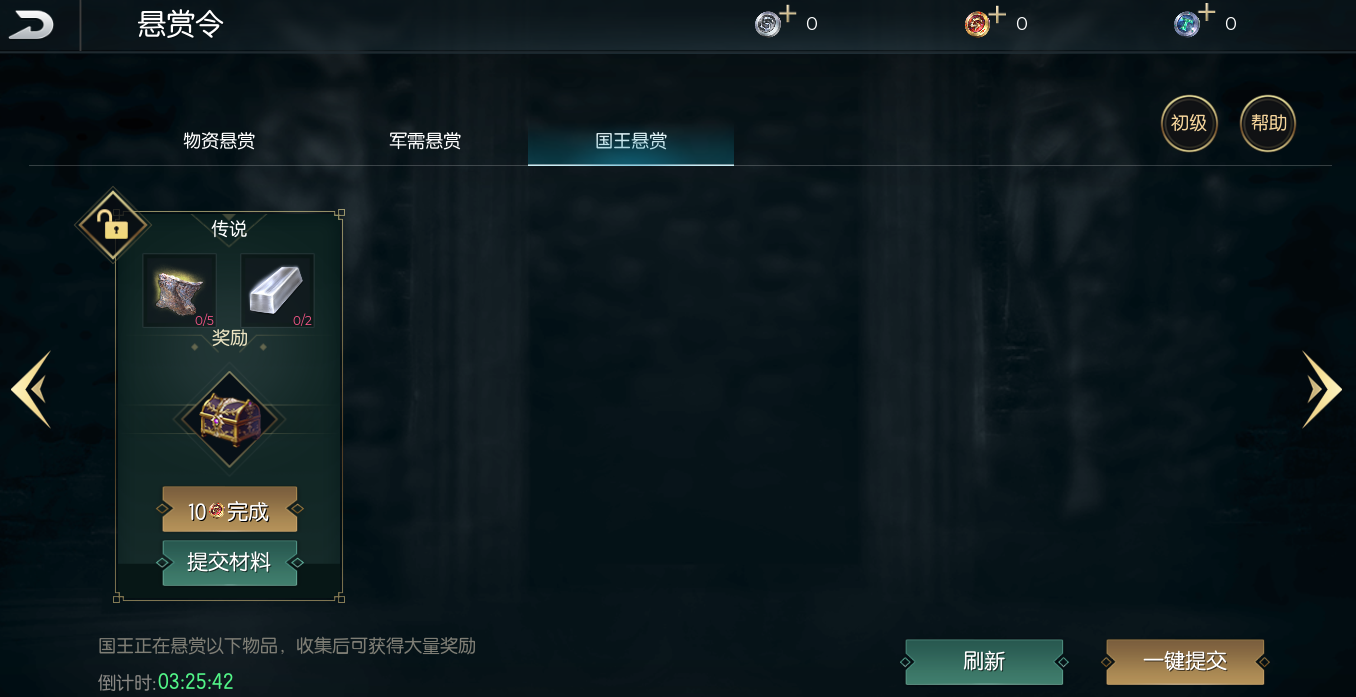This screenshot has height=697, width=1356.
Task: Select the 国王悬赏 tab
Action: point(631,141)
